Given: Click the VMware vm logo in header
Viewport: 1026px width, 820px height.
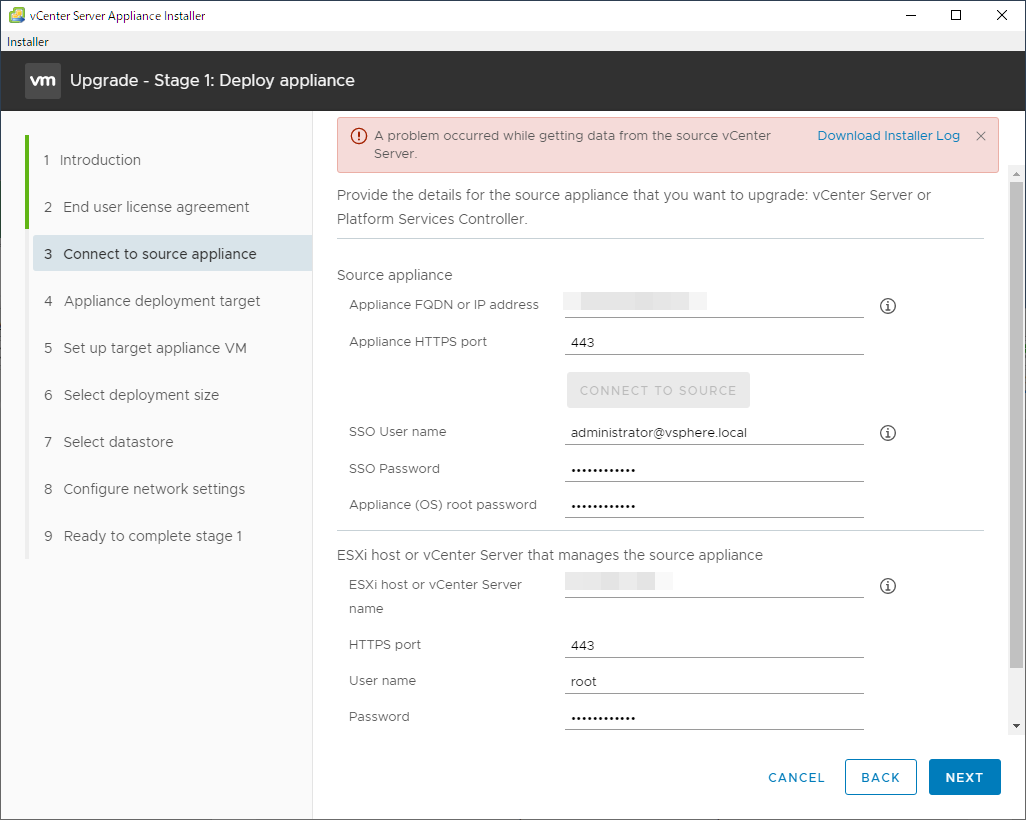Looking at the screenshot, I should [x=43, y=80].
